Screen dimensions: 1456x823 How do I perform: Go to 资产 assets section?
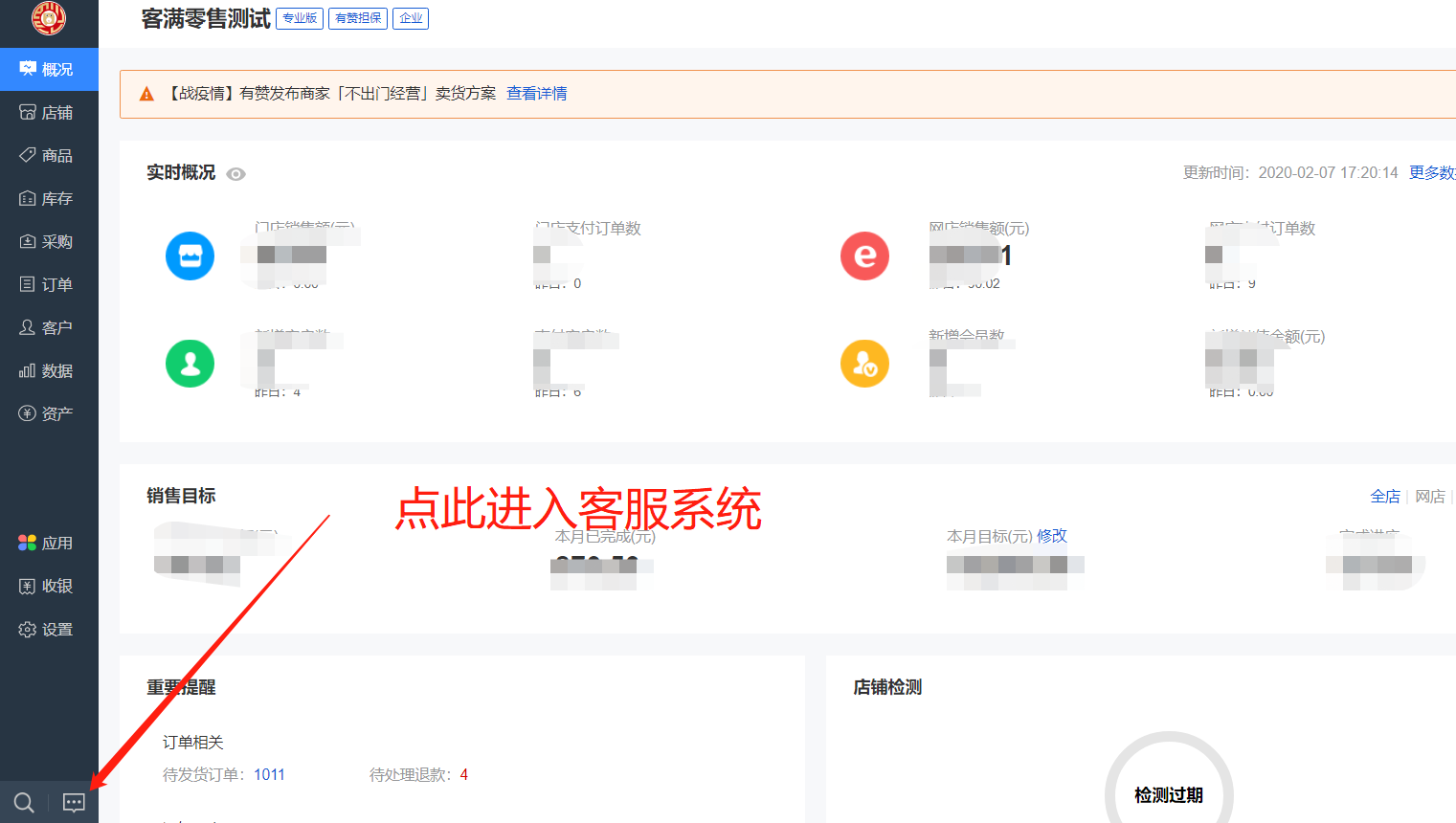coord(49,413)
